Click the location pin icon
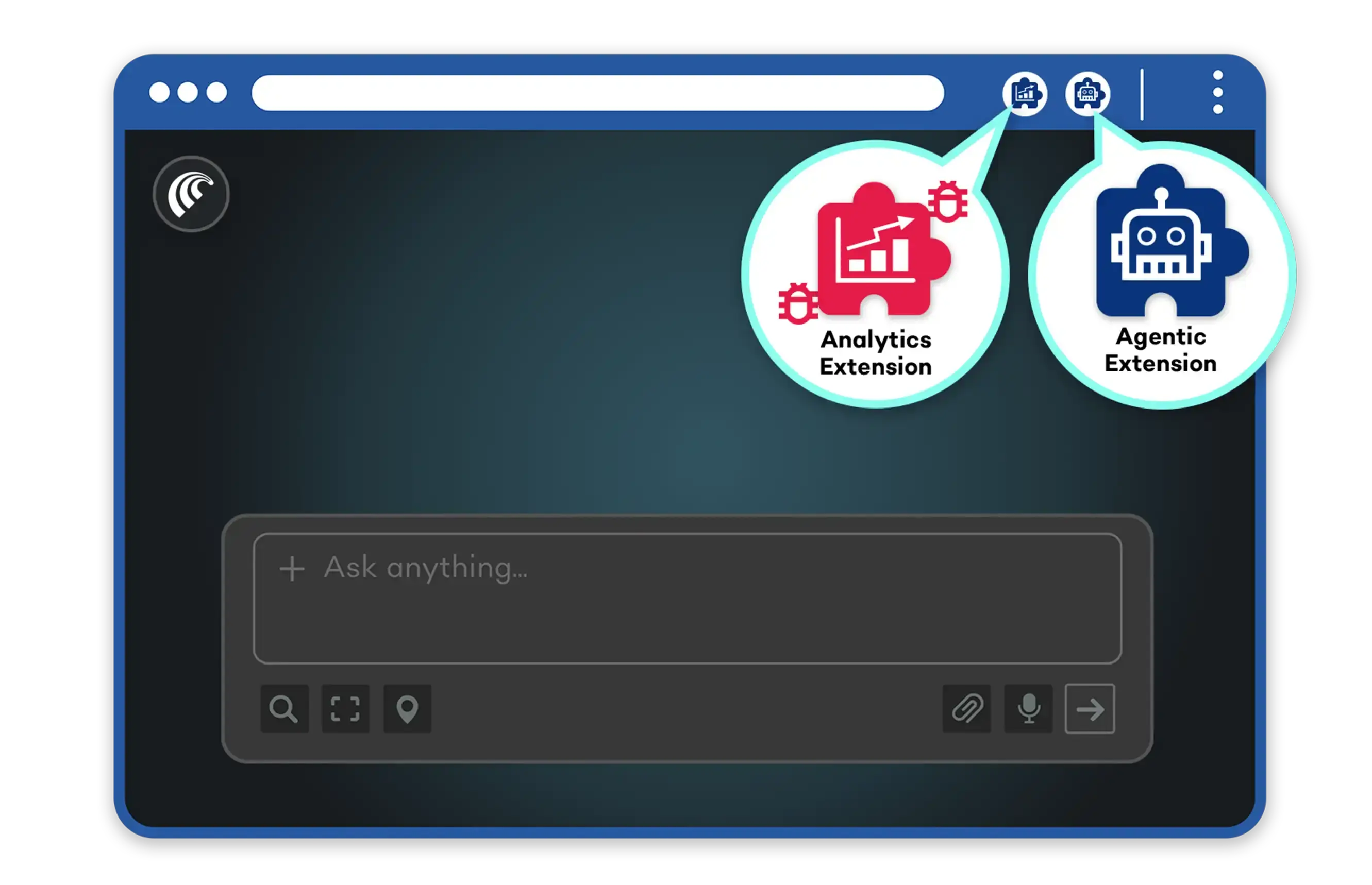 tap(407, 709)
